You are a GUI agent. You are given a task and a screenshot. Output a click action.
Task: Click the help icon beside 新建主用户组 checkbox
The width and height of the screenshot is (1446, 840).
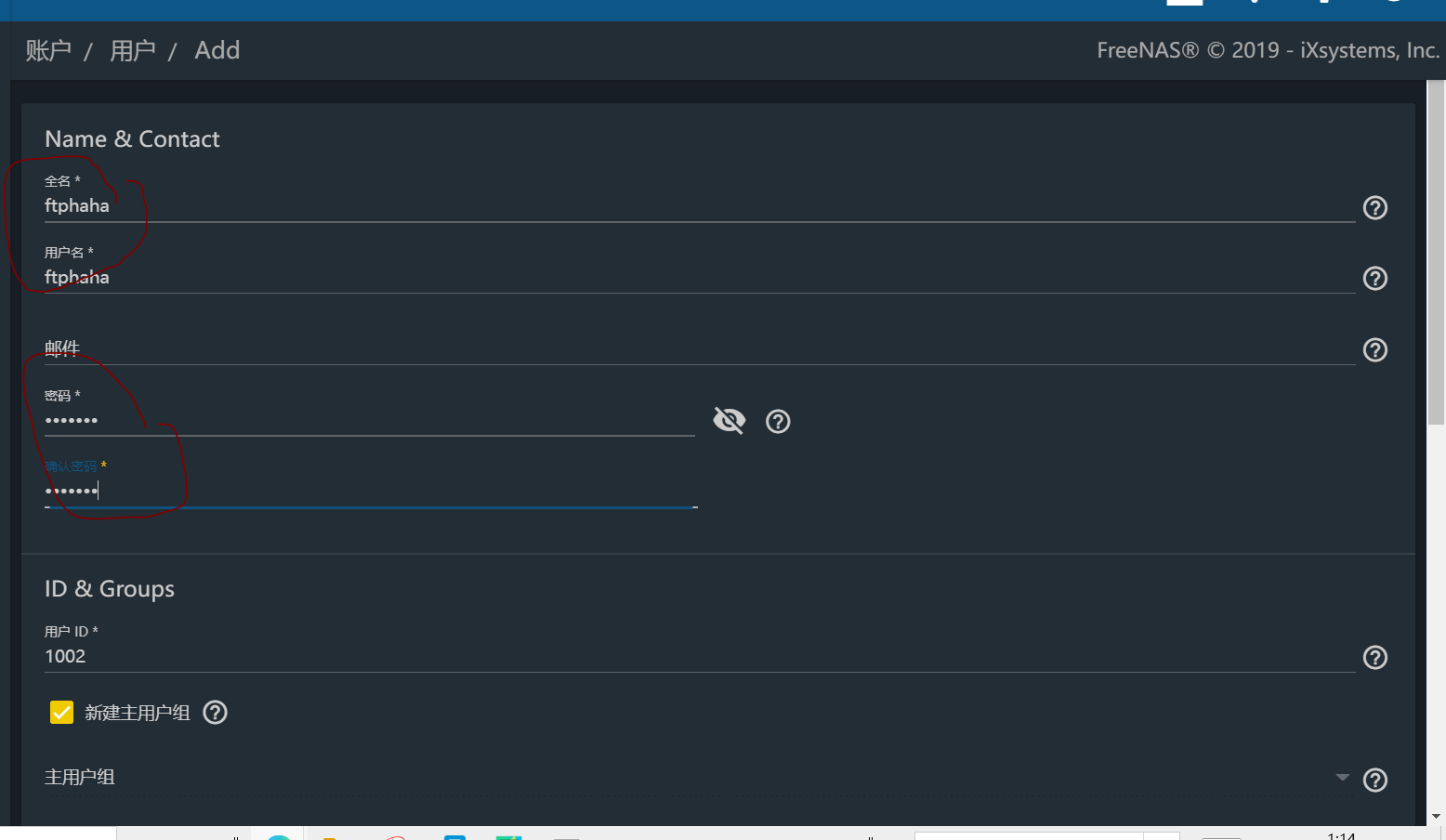tap(215, 712)
